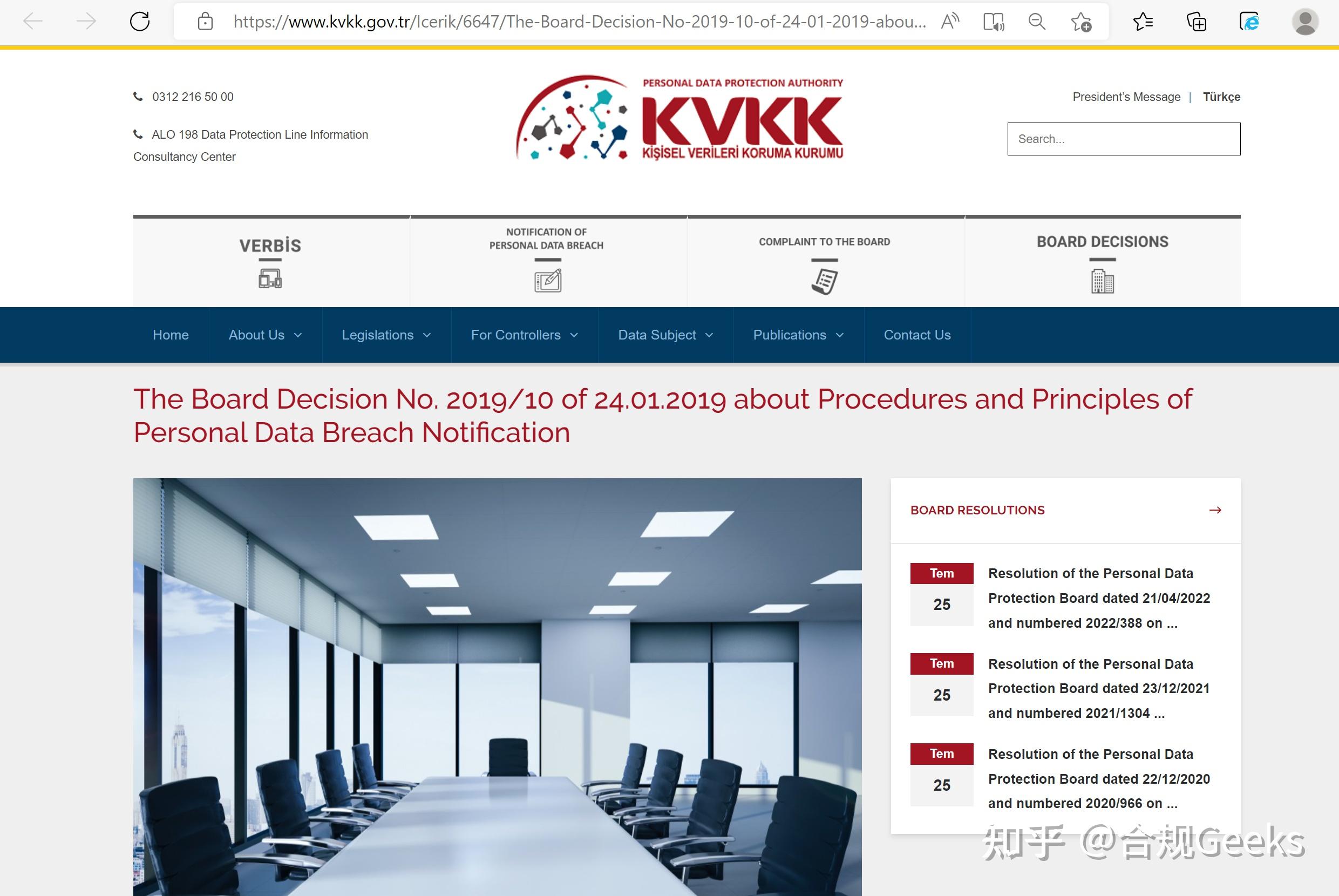Open the President's Message link
The image size is (1339, 896).
point(1126,97)
